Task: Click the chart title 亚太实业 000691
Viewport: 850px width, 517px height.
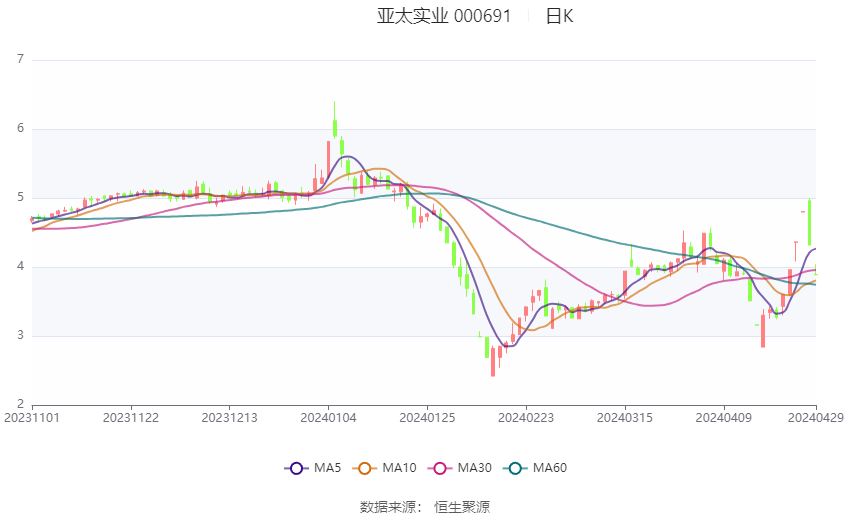Action: (x=444, y=16)
